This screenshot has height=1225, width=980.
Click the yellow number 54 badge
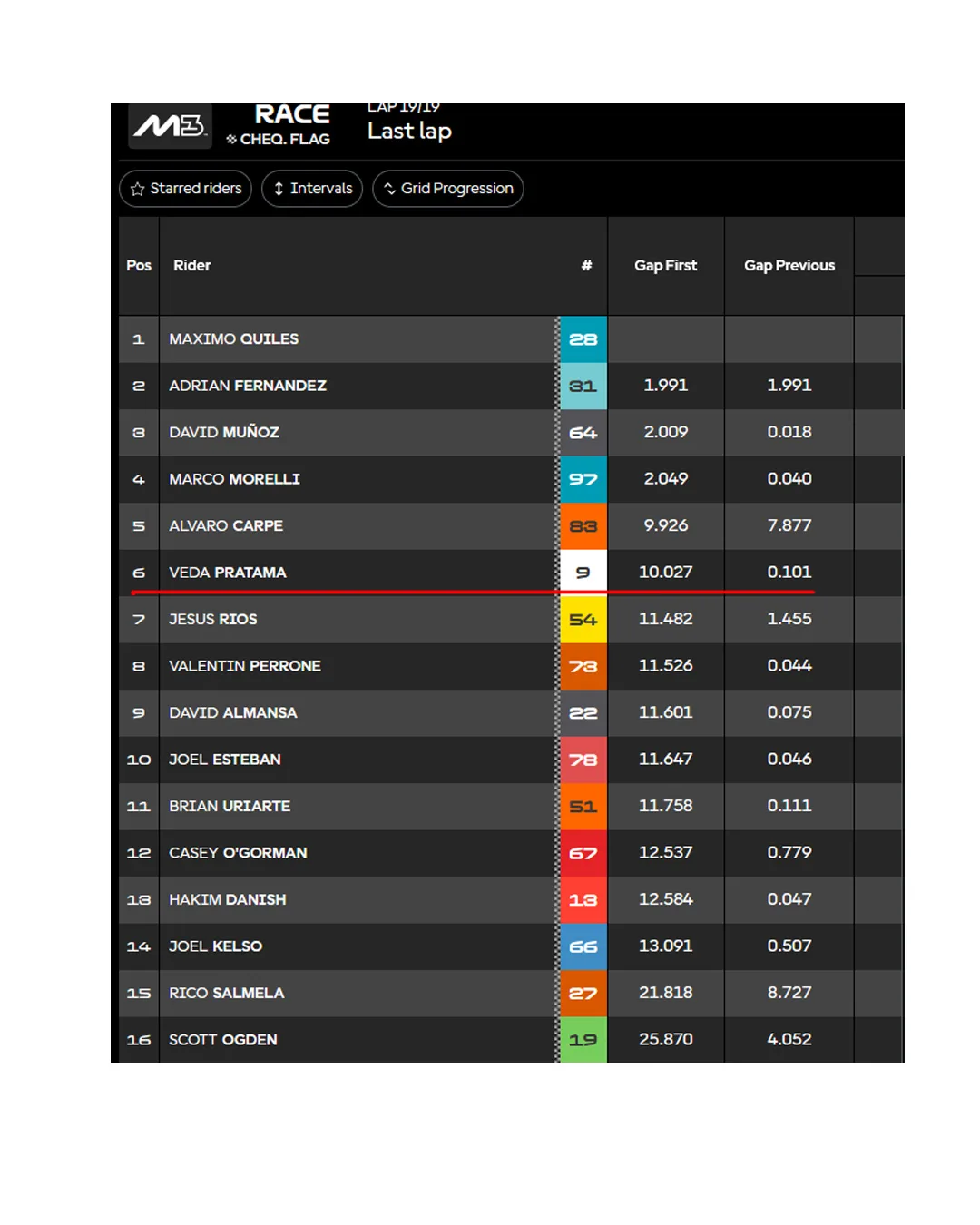583,620
